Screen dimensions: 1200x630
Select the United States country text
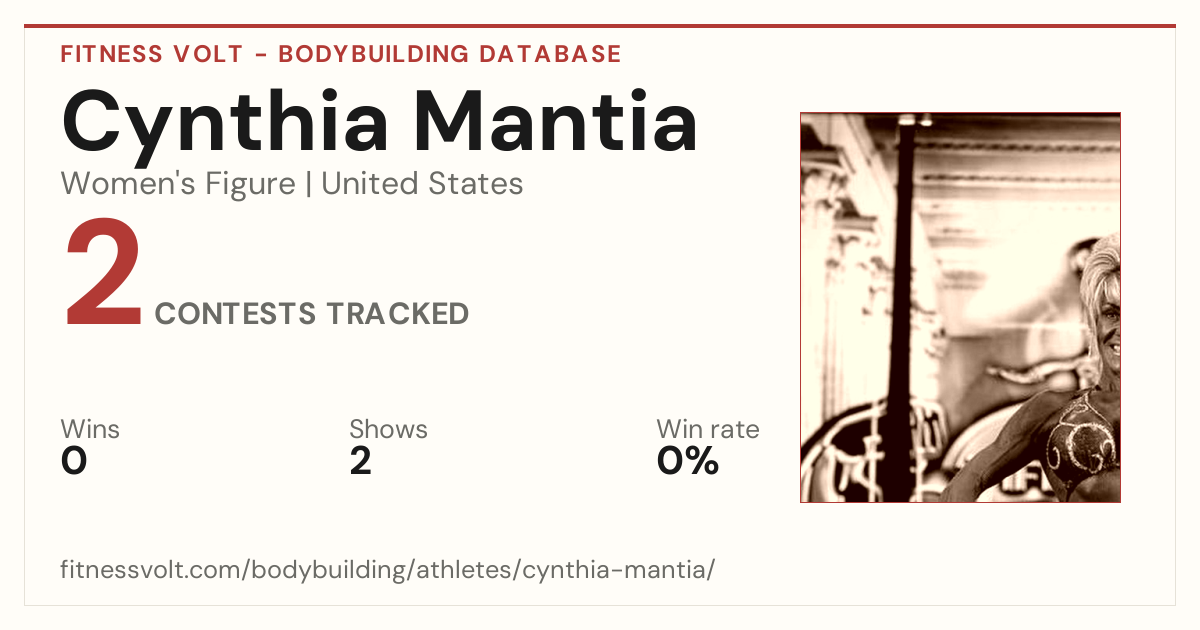(422, 184)
